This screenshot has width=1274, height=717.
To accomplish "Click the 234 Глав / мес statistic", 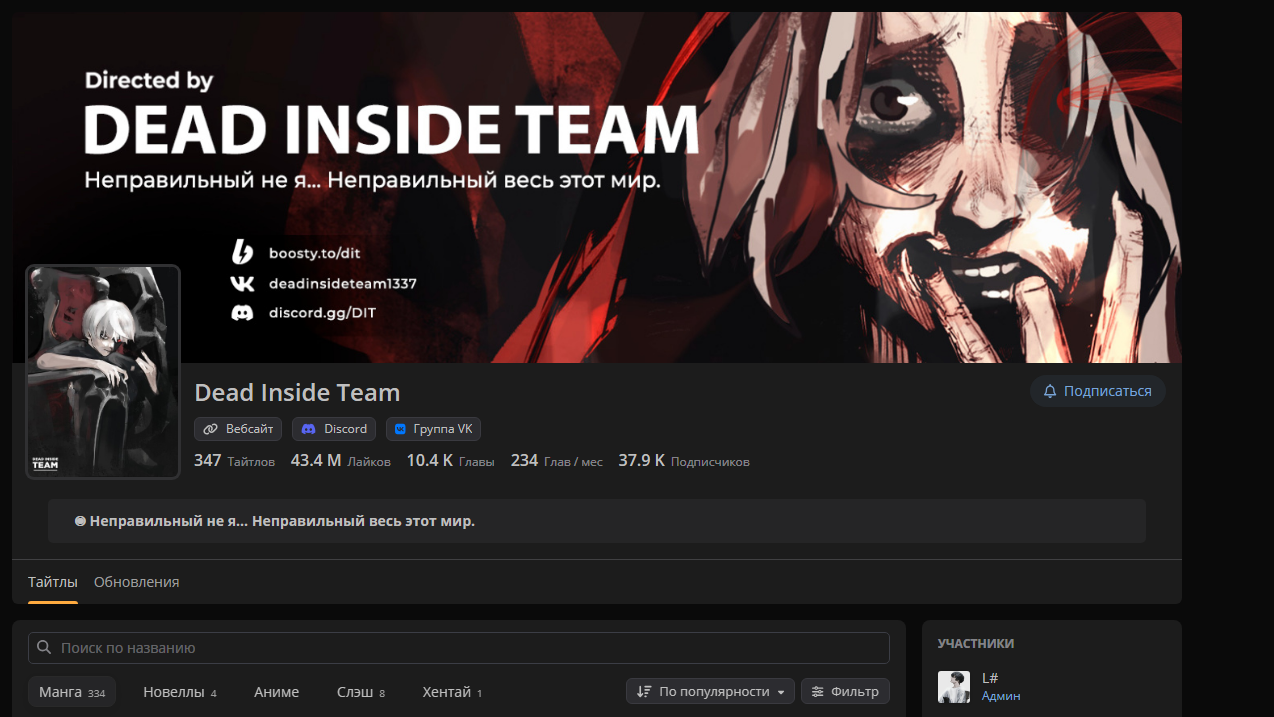I will click(x=557, y=461).
